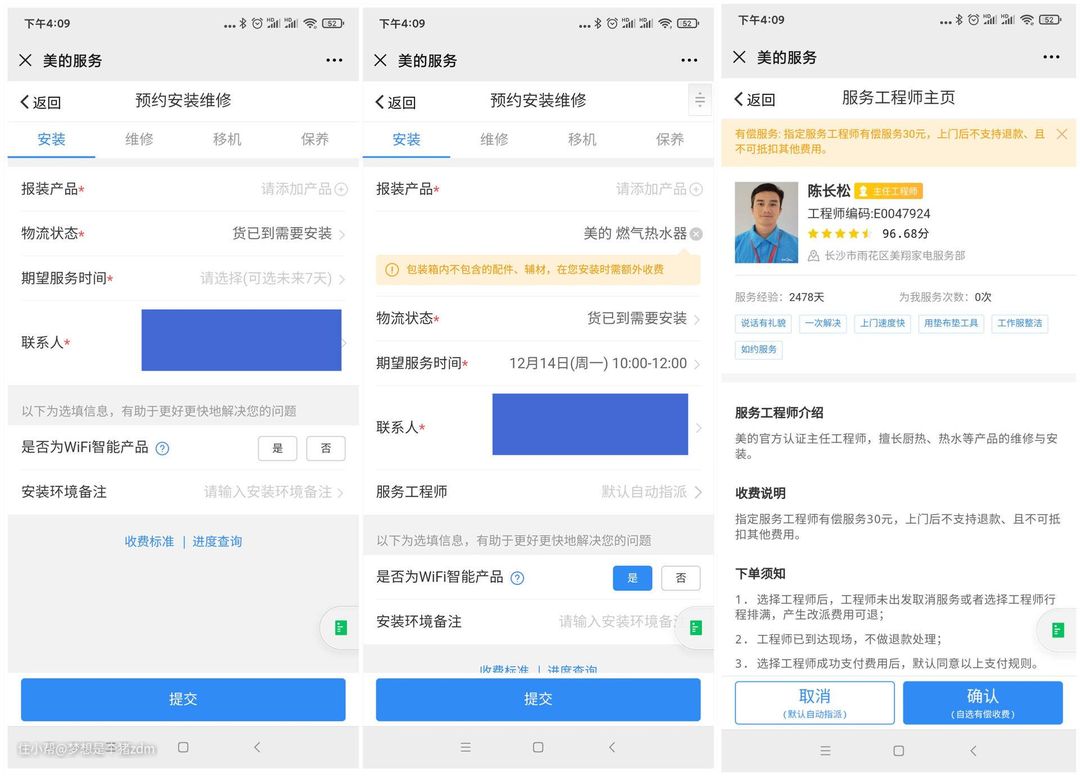Choose 否 next to the highlighted 是 button

click(681, 578)
